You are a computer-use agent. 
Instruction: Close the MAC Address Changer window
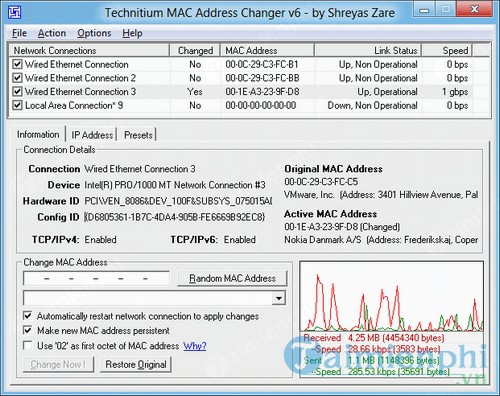click(474, 9)
